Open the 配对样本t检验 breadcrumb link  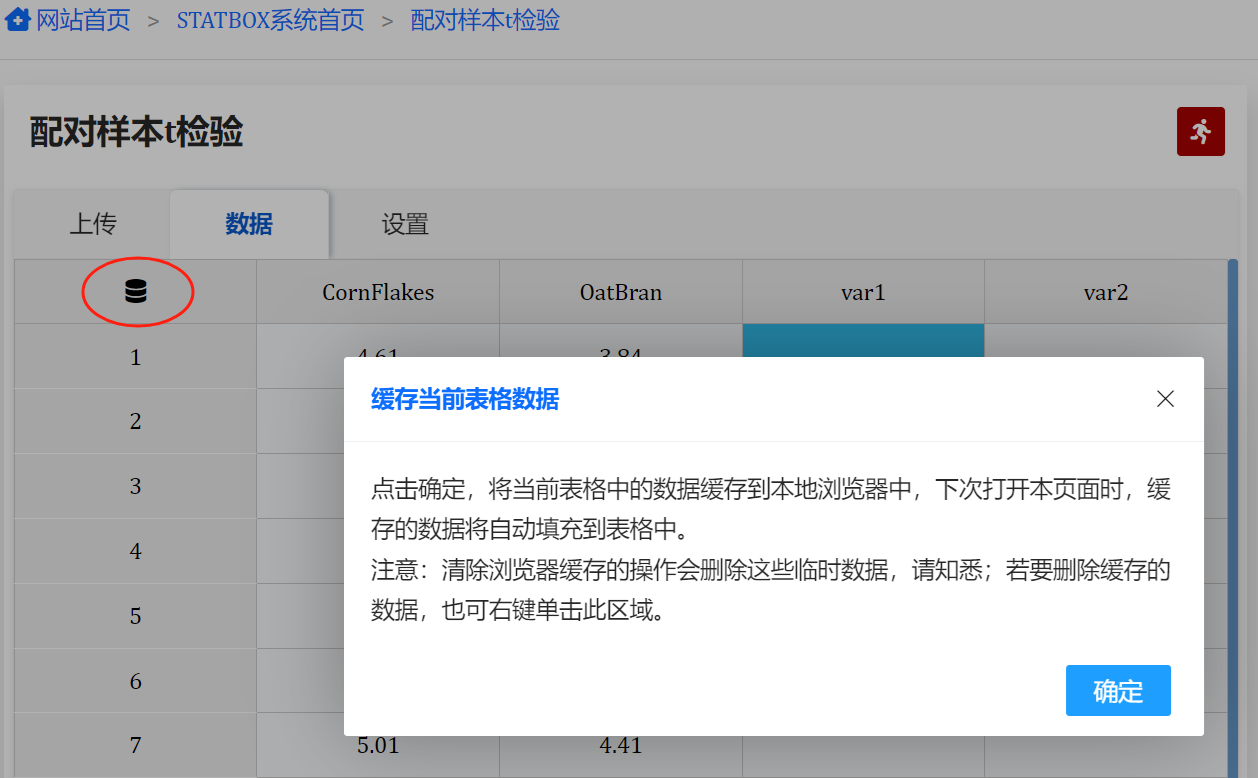click(x=485, y=20)
